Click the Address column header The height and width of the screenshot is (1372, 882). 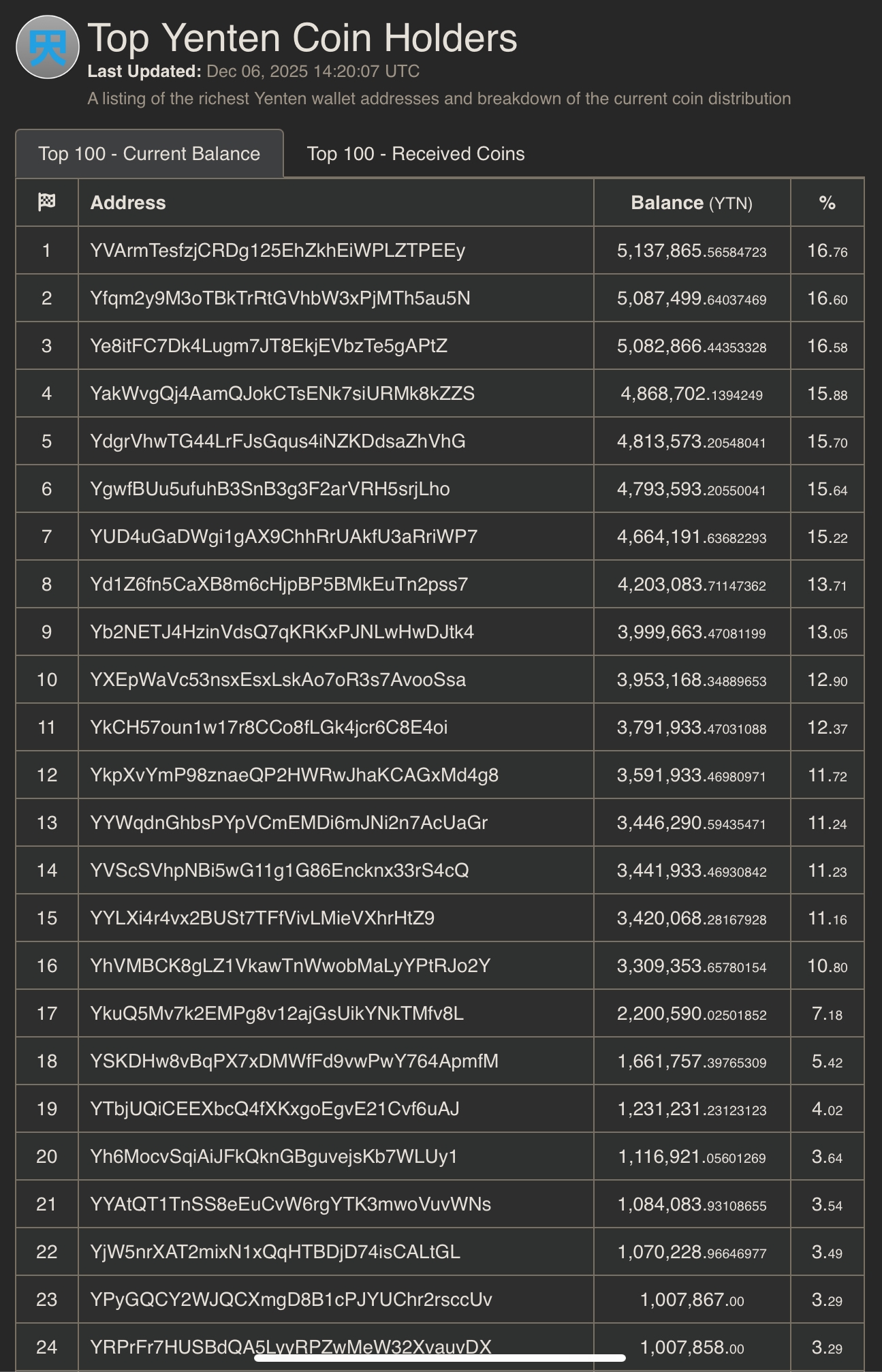[128, 202]
